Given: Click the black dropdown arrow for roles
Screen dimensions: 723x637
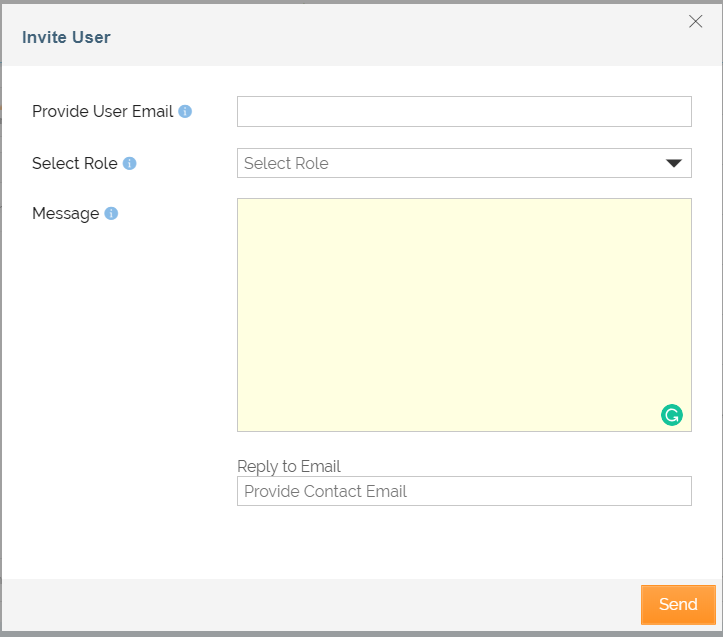Looking at the screenshot, I should 674,163.
